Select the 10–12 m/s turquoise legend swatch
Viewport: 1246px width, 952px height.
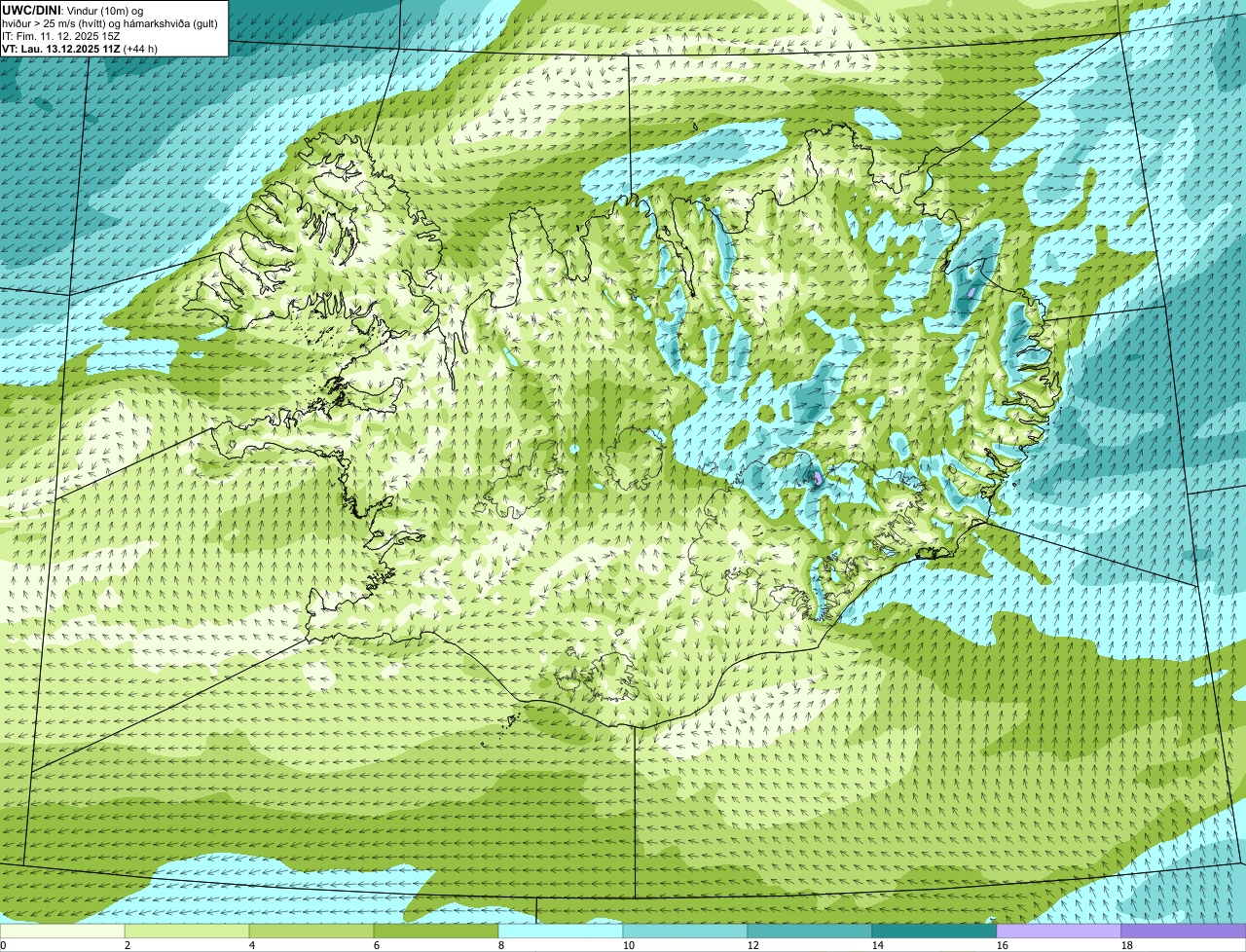[x=685, y=931]
